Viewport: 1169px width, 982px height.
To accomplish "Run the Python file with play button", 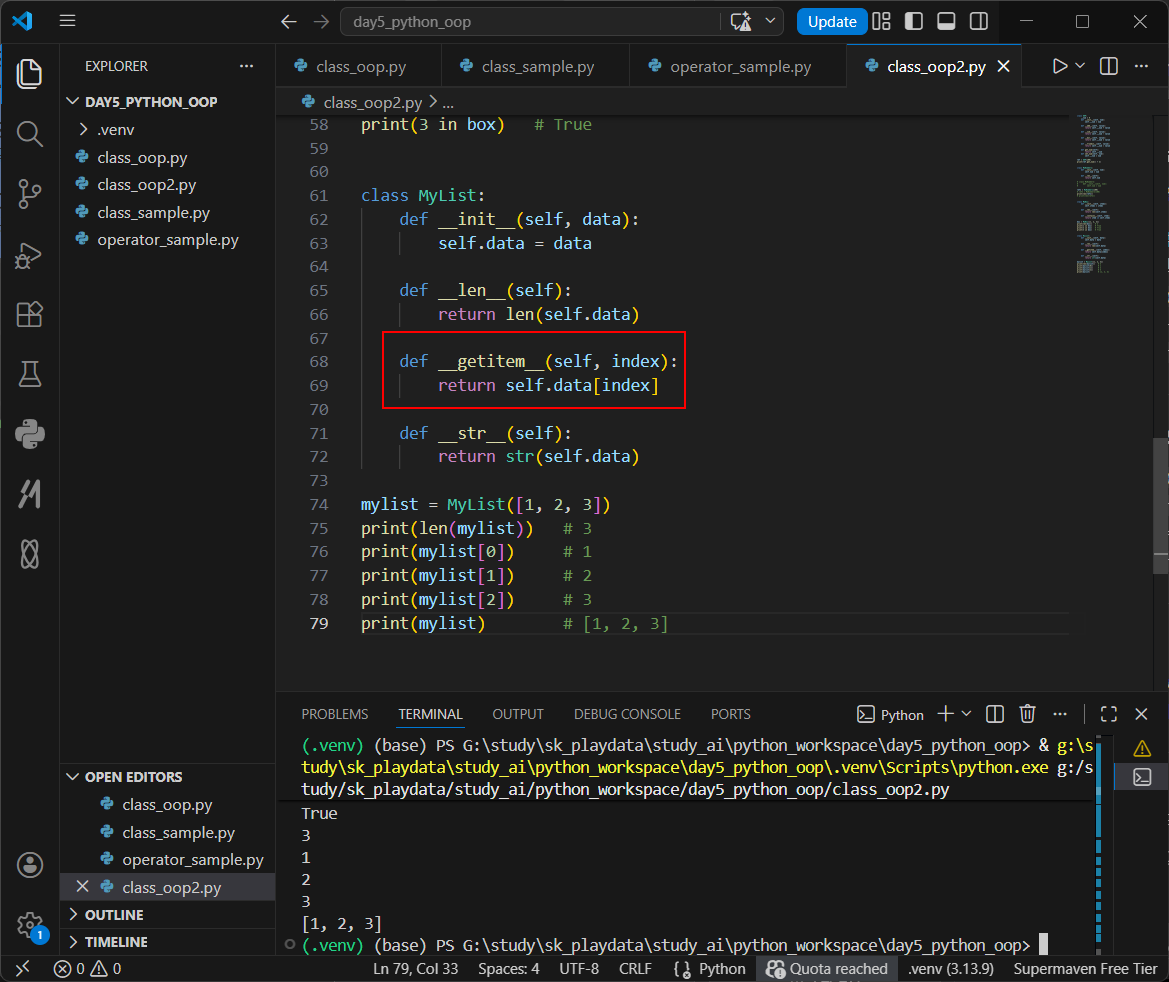I will click(1059, 66).
